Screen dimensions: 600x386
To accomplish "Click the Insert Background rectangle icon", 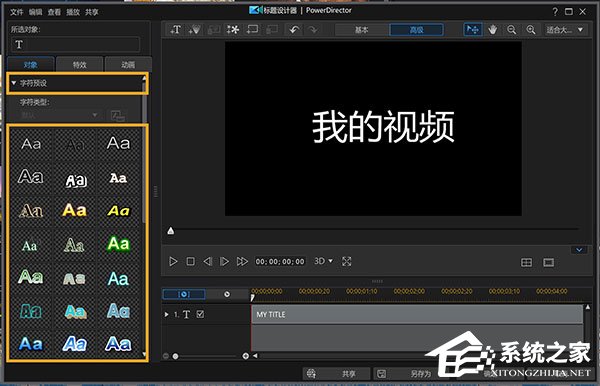I will point(253,29).
